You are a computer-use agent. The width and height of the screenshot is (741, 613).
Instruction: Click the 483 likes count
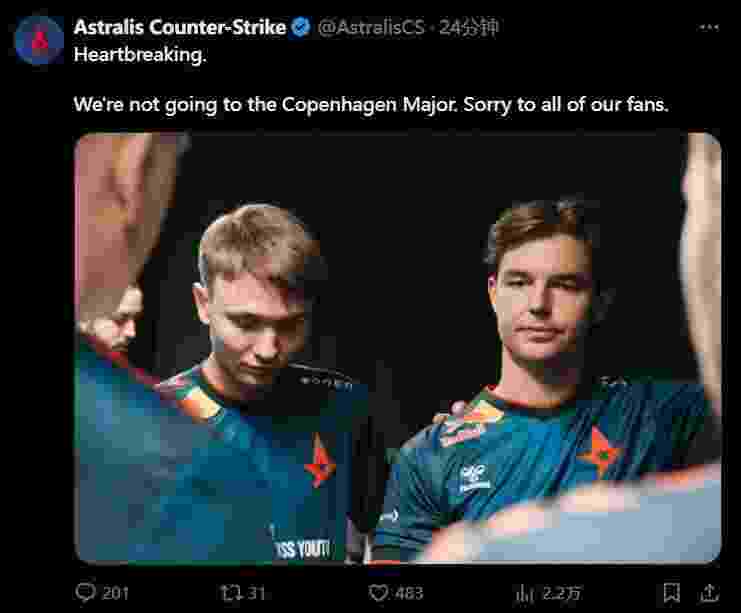(410, 593)
